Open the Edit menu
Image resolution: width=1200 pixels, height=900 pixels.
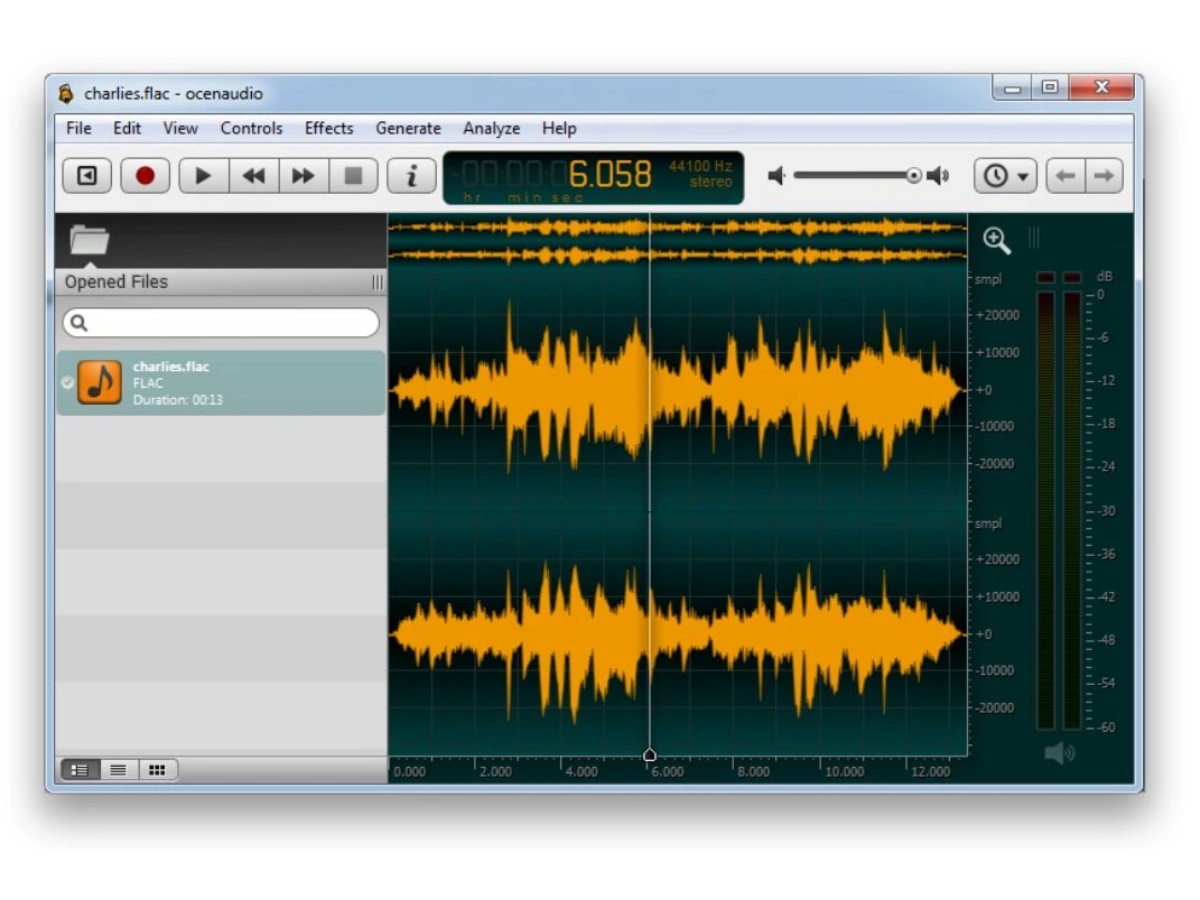[127, 128]
